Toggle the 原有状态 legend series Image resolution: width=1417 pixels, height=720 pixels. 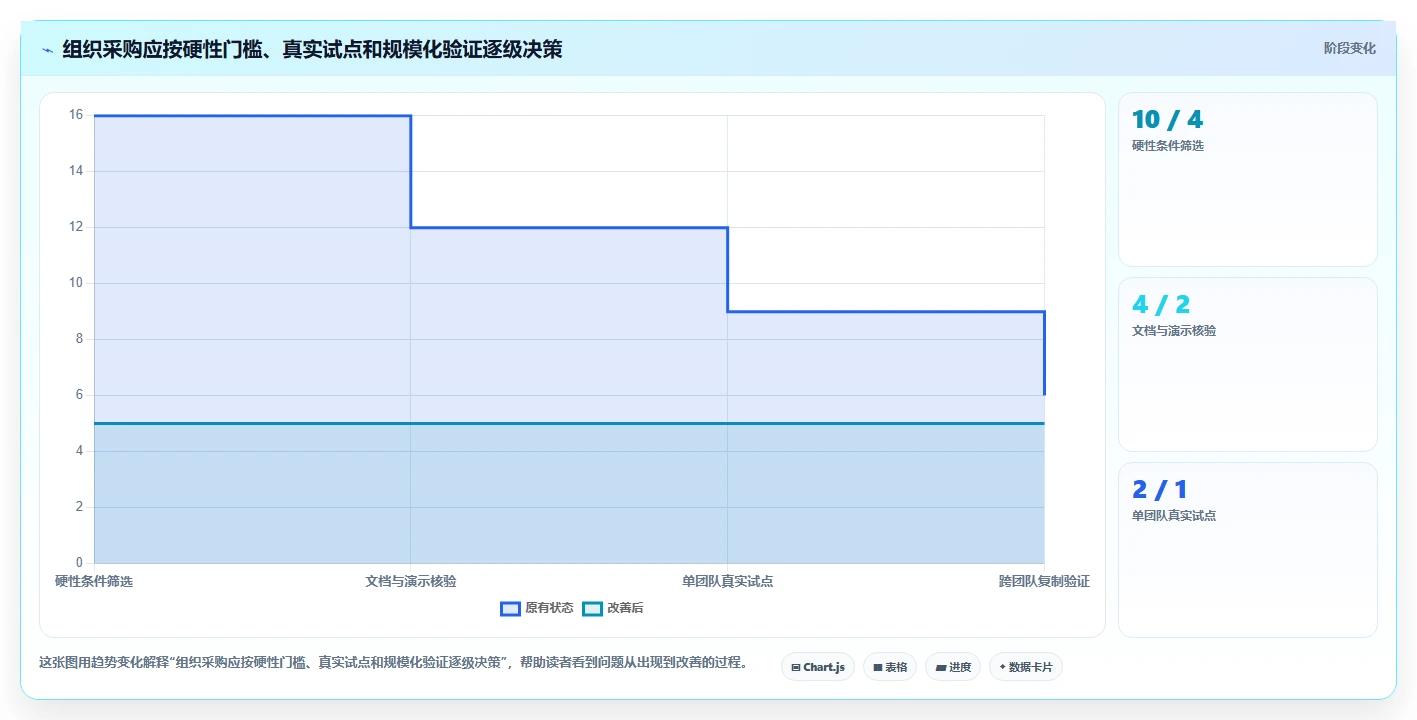pos(537,608)
